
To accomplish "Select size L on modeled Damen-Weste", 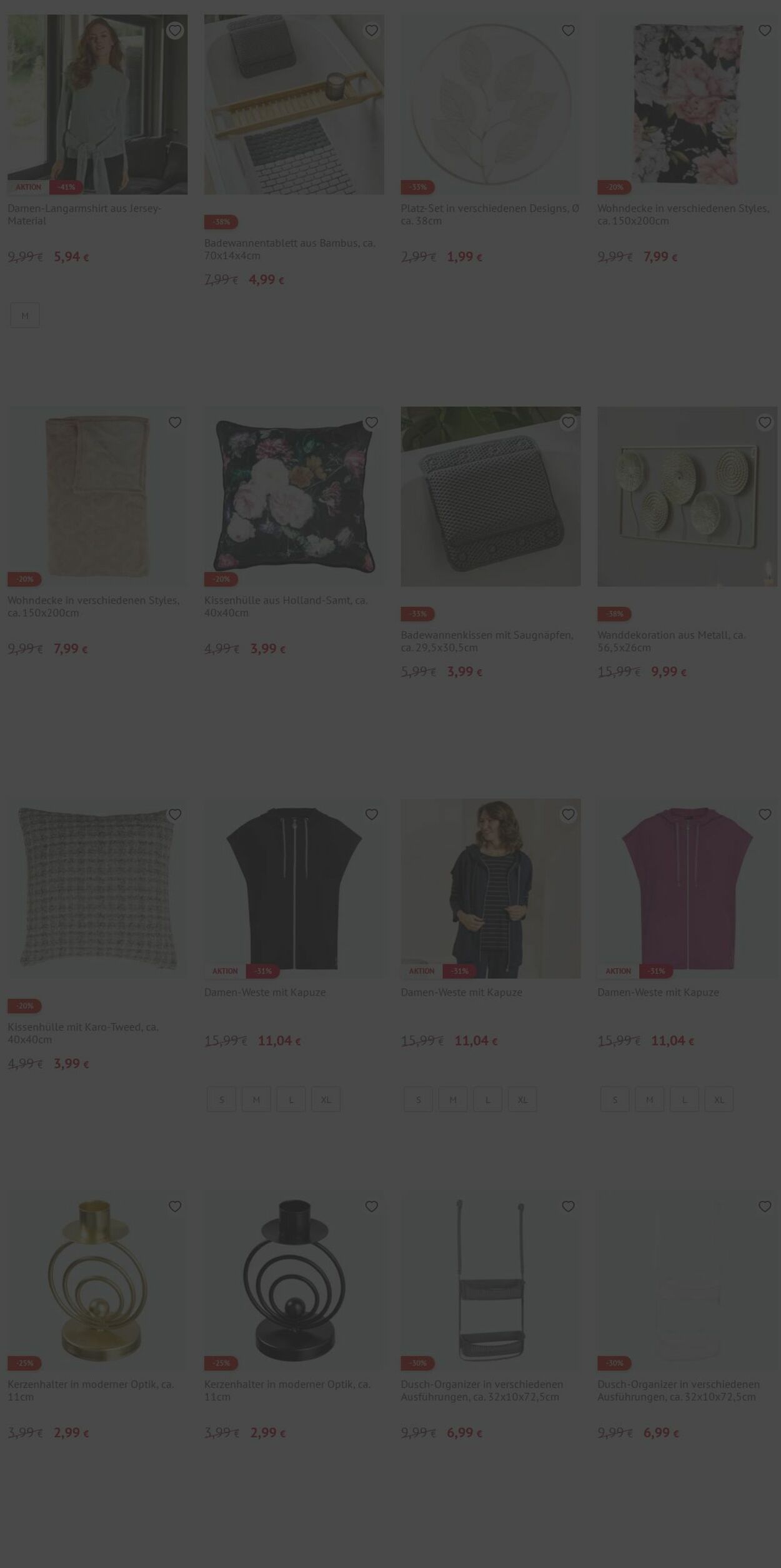I will coord(488,1099).
